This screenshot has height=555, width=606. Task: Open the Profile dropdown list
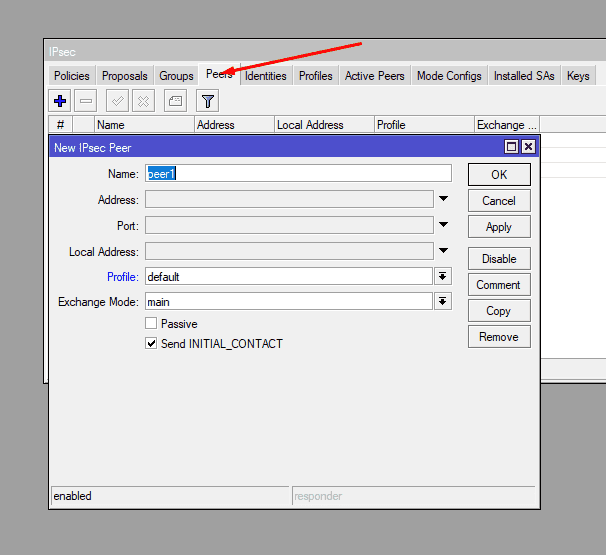[442, 276]
